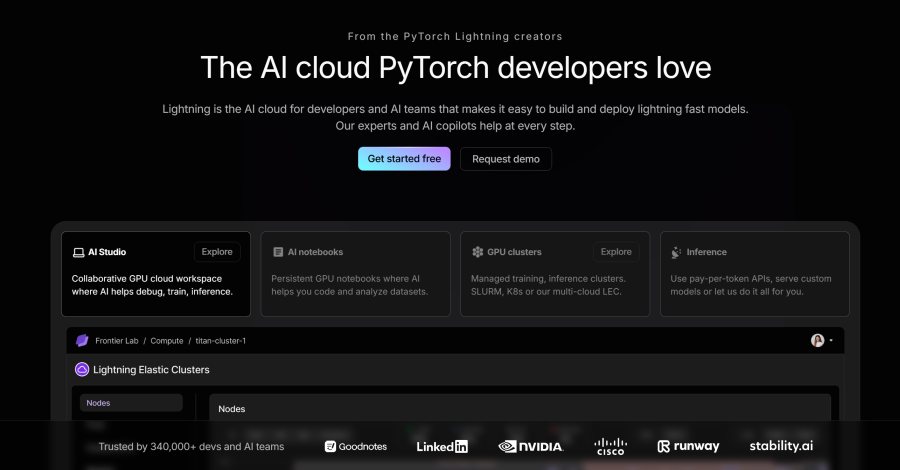Click the Inference satellite icon
900x470 pixels.
(676, 252)
